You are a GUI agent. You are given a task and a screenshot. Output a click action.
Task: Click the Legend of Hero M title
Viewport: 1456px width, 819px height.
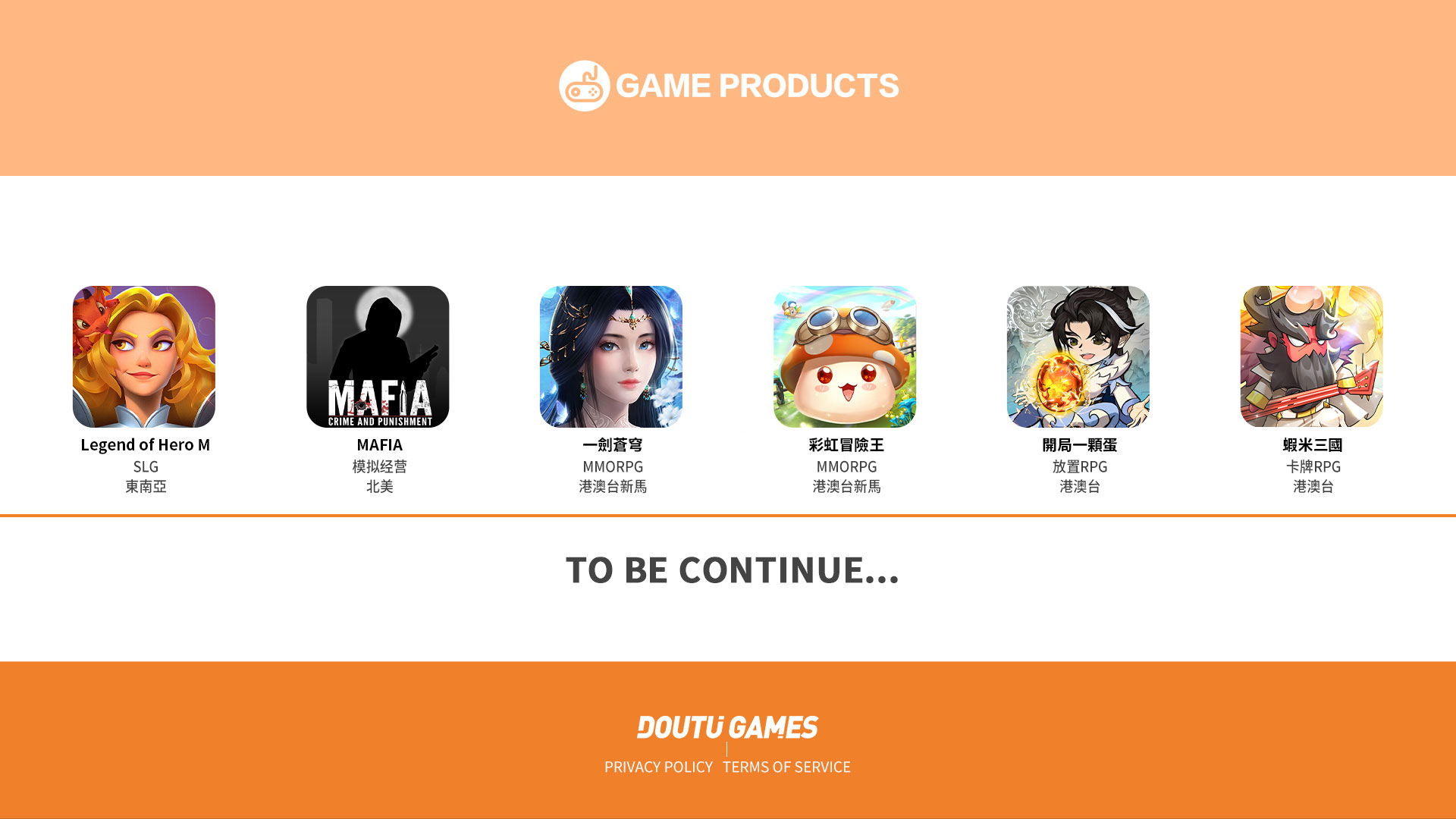click(146, 445)
